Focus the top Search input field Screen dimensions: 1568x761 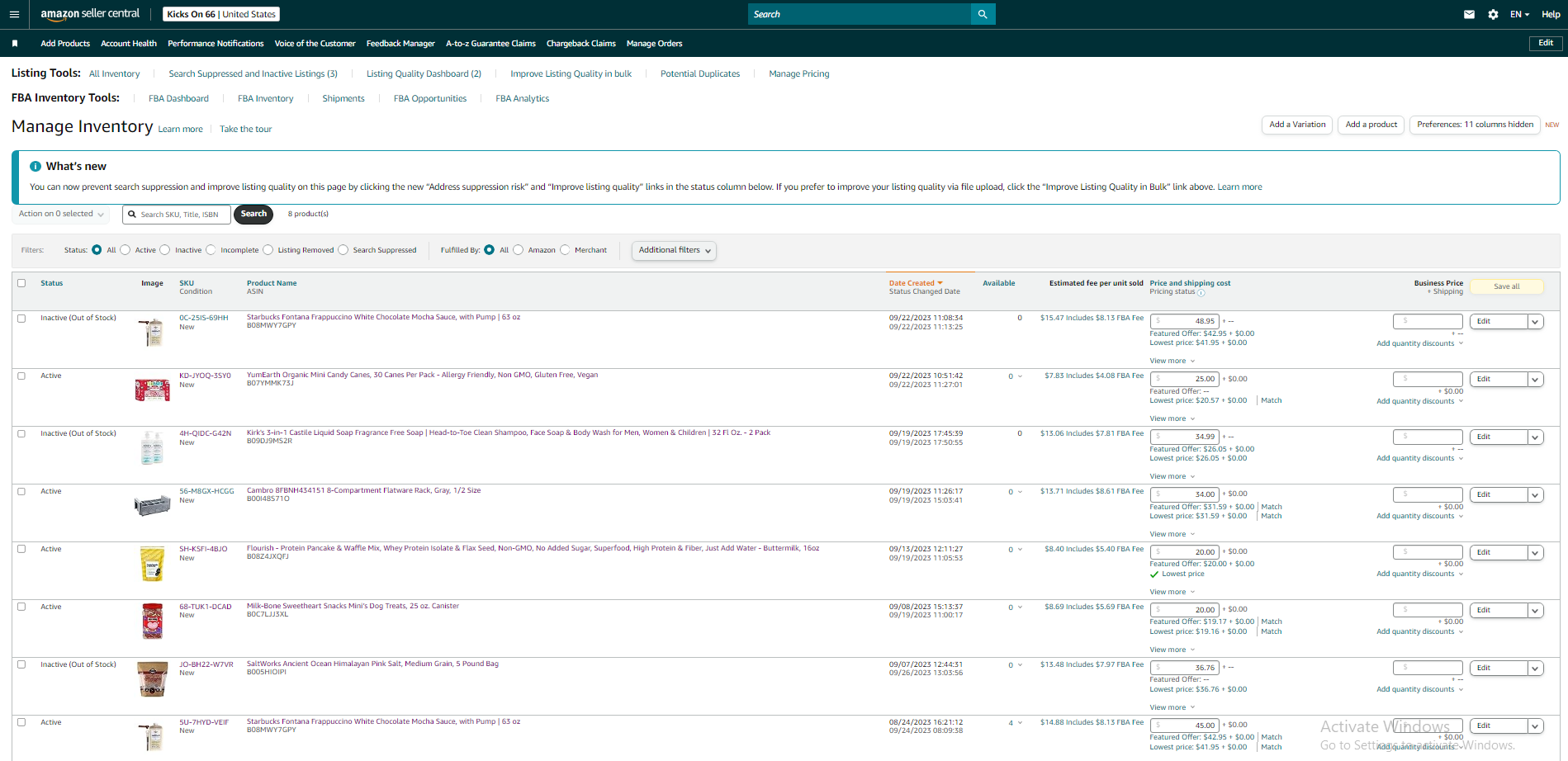click(x=860, y=14)
